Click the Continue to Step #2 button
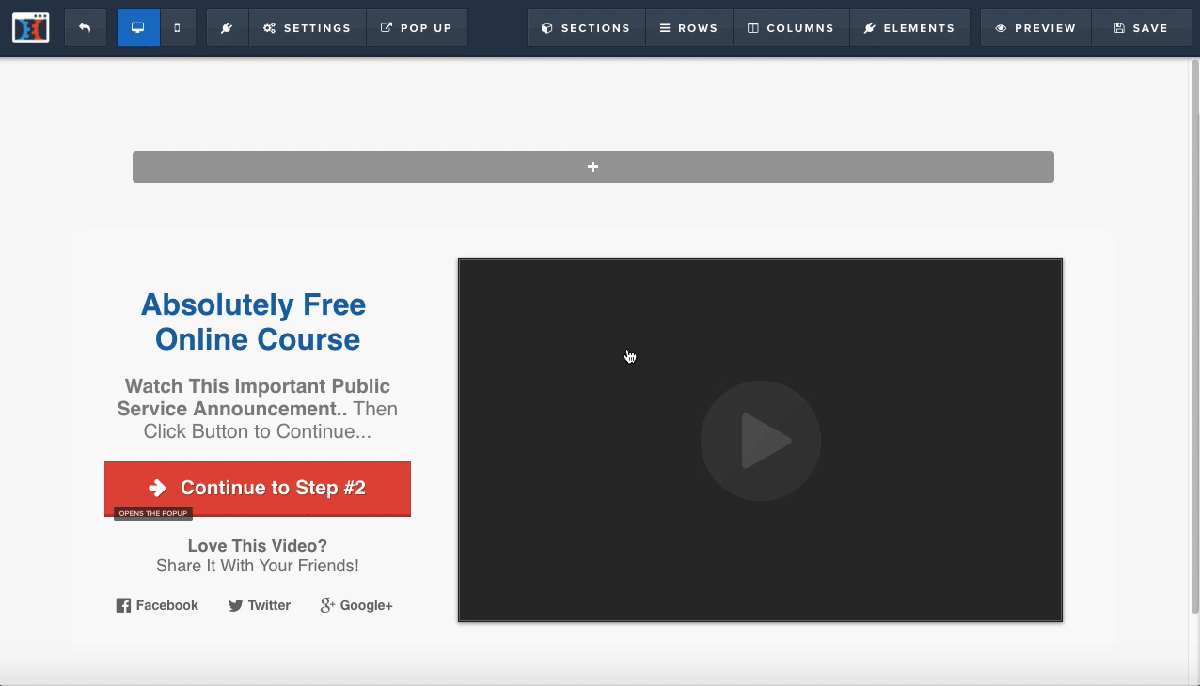Viewport: 1200px width, 686px height. [256, 488]
